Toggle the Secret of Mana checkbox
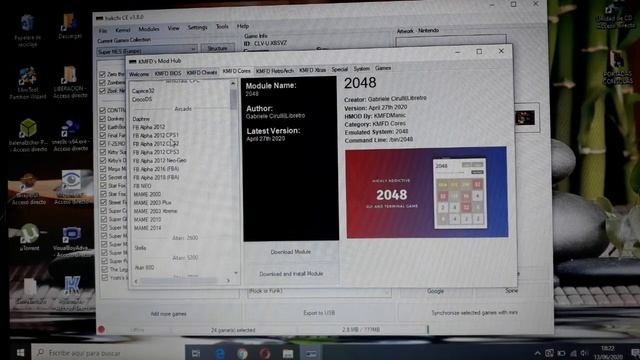 click(x=103, y=177)
